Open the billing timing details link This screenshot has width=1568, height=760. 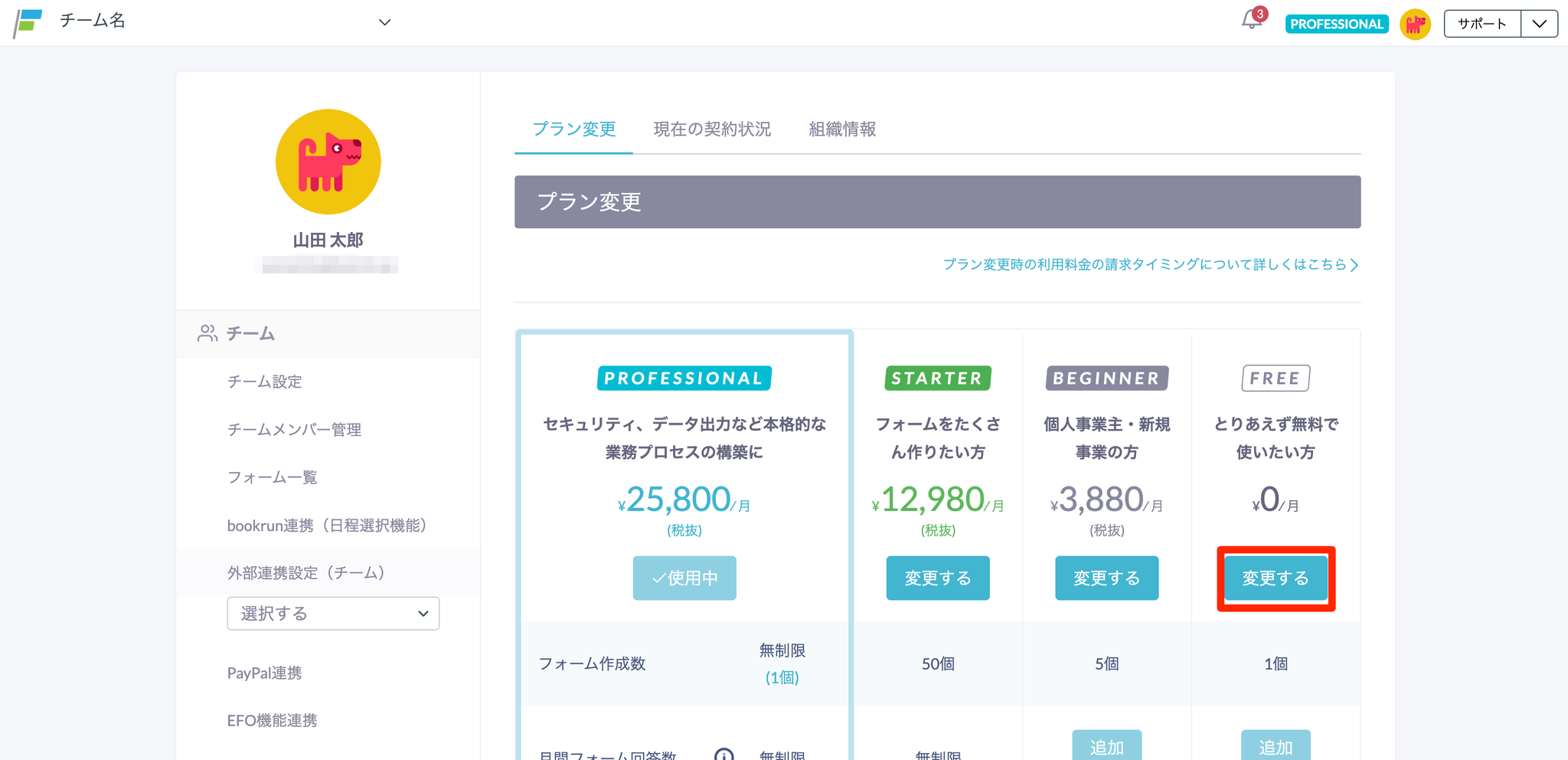(x=1150, y=264)
